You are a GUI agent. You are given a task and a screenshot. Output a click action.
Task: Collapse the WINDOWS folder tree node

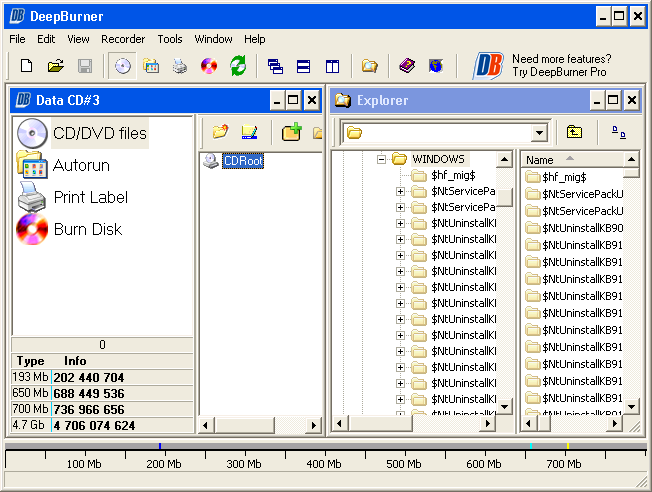click(381, 159)
